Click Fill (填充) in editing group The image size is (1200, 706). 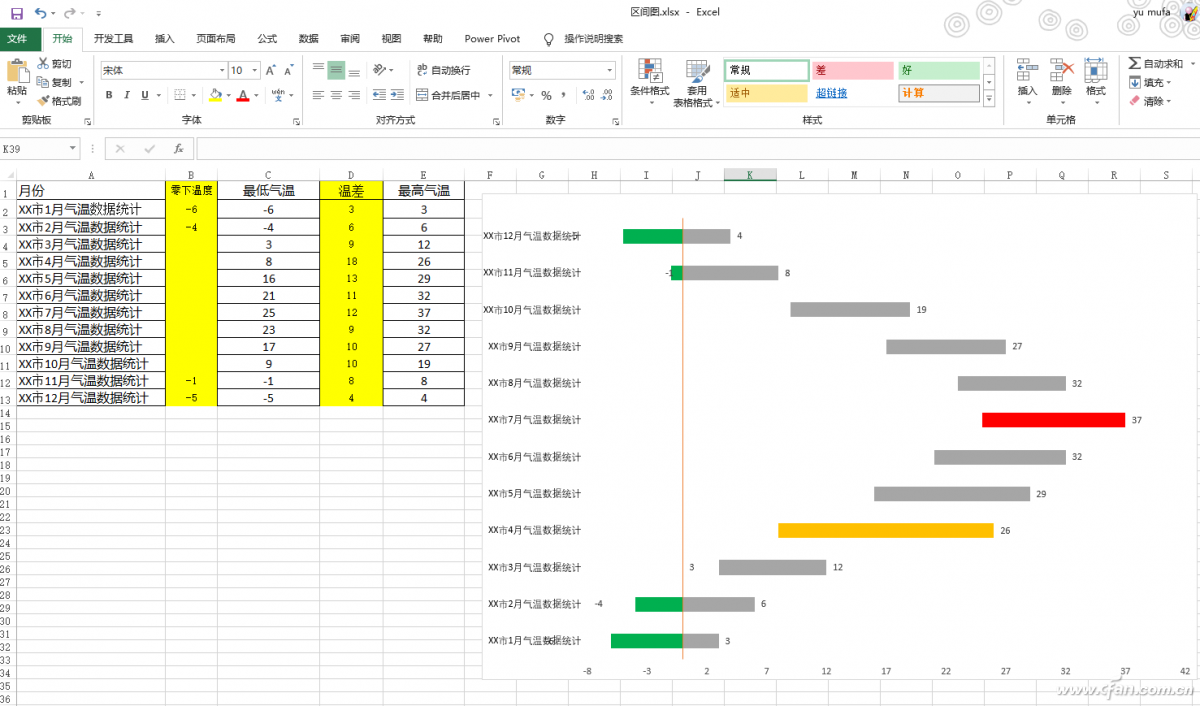(1151, 83)
